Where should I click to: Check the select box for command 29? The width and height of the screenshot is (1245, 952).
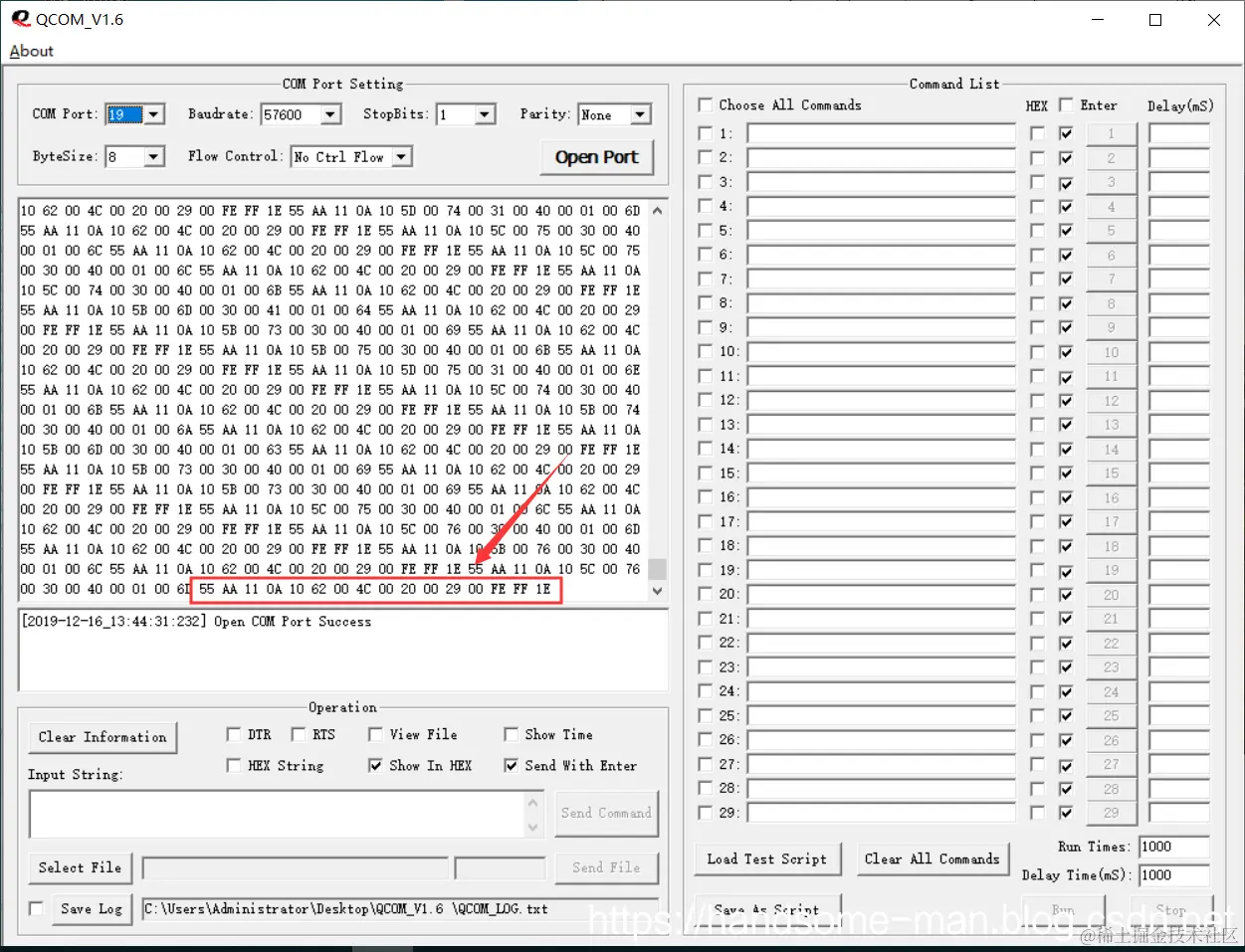click(x=706, y=813)
